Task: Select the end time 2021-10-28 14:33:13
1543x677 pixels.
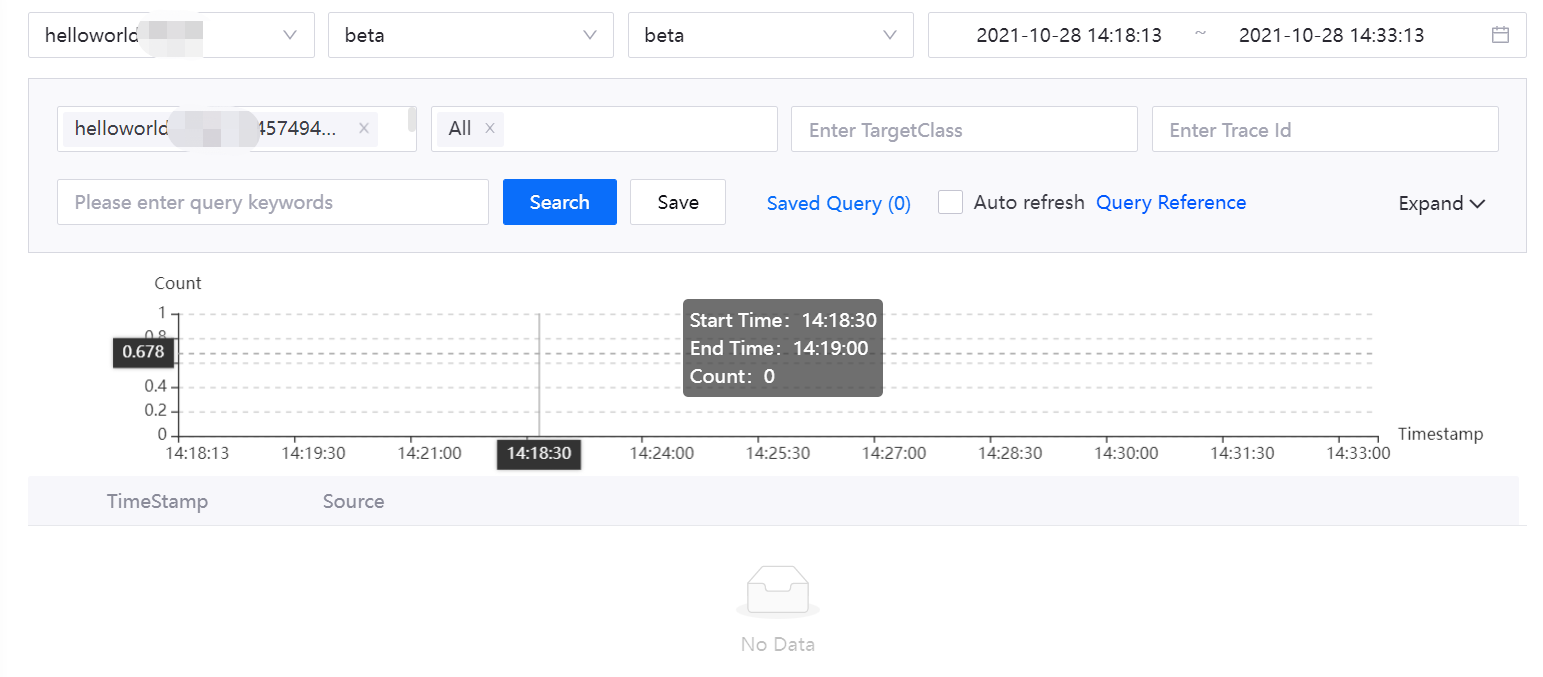Action: tap(1331, 35)
